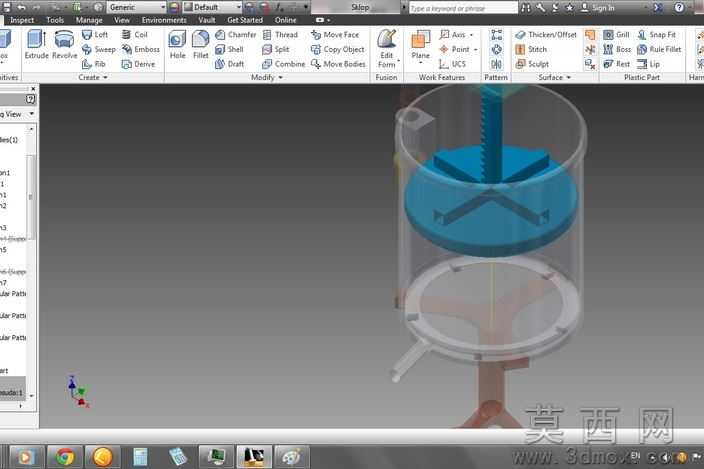Click the Help question mark icon
Screen dimensions: 704x469
pos(679,7)
